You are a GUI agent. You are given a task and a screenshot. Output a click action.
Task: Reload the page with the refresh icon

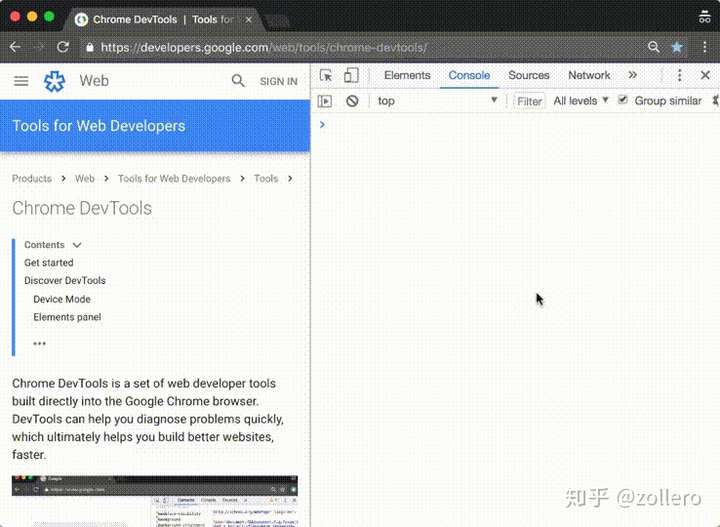(x=63, y=47)
